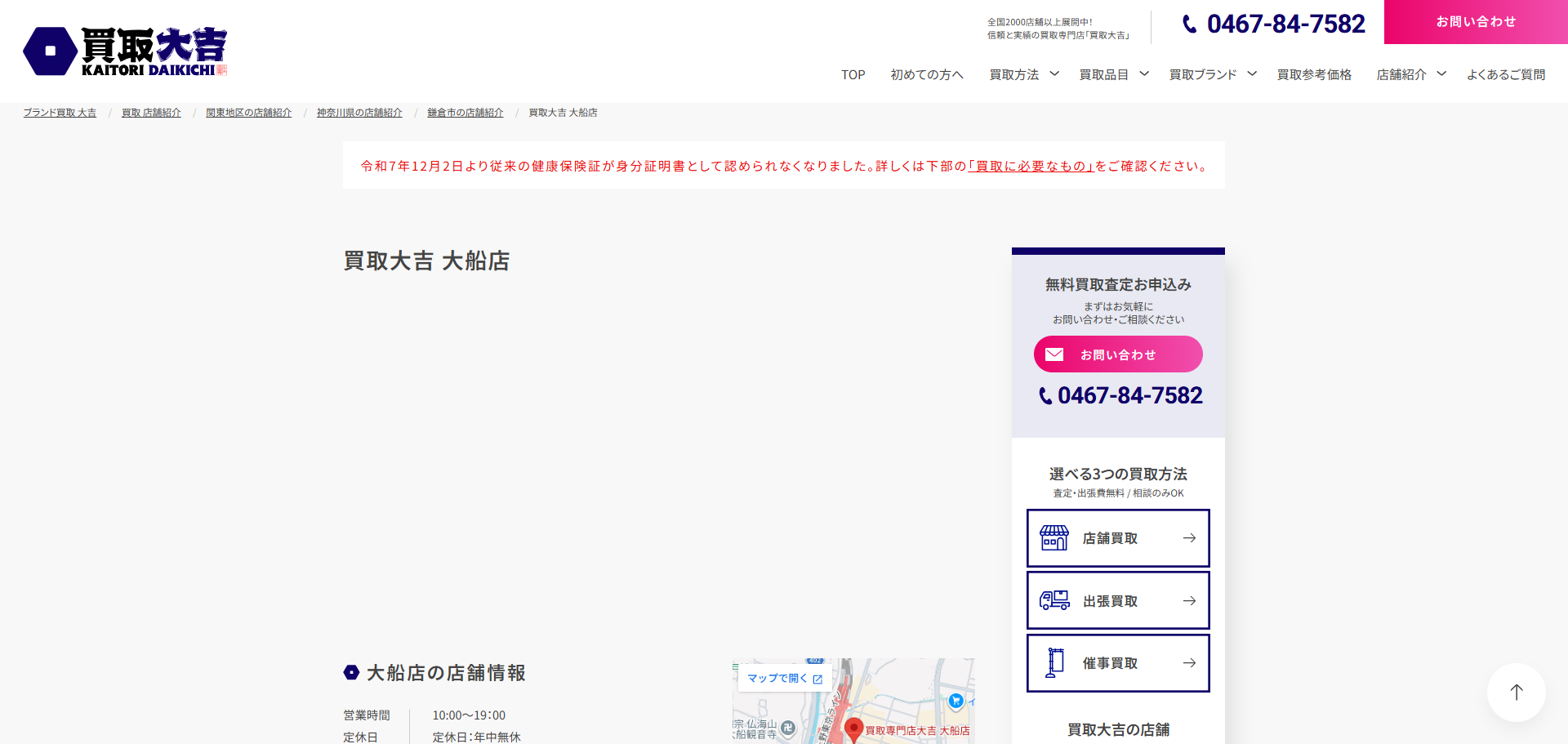Follow the 神奈川県の店舗紹介 breadcrumb link
1568x744 pixels.
click(x=359, y=113)
